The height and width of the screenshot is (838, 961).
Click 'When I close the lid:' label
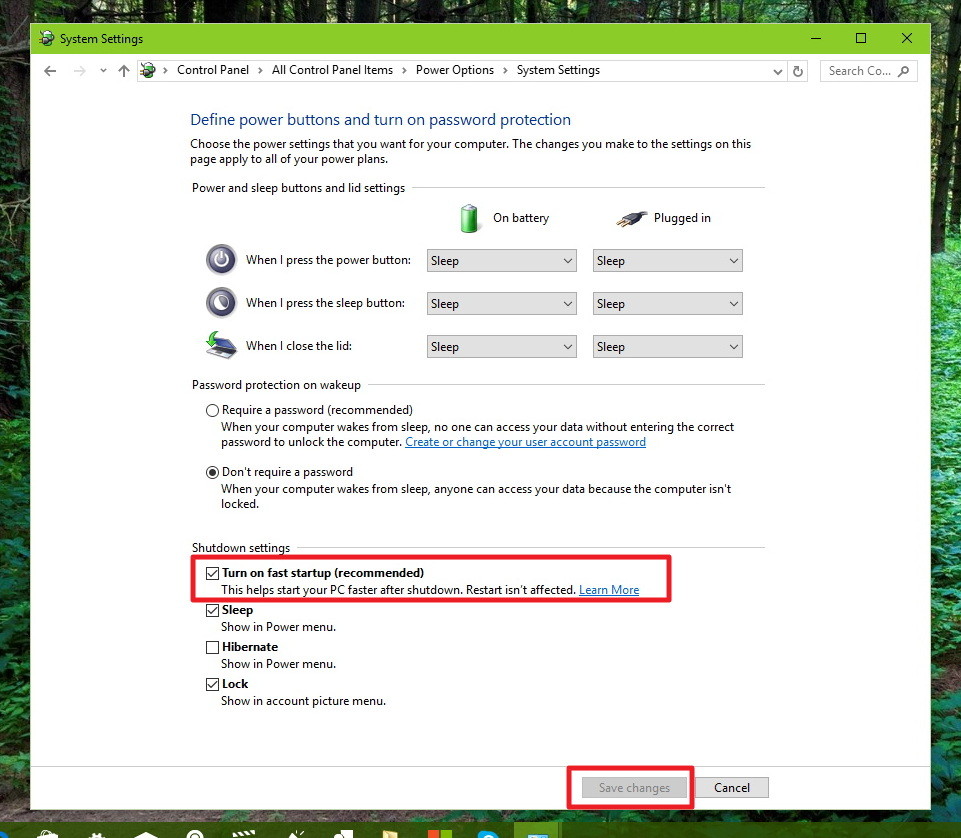[x=299, y=346]
